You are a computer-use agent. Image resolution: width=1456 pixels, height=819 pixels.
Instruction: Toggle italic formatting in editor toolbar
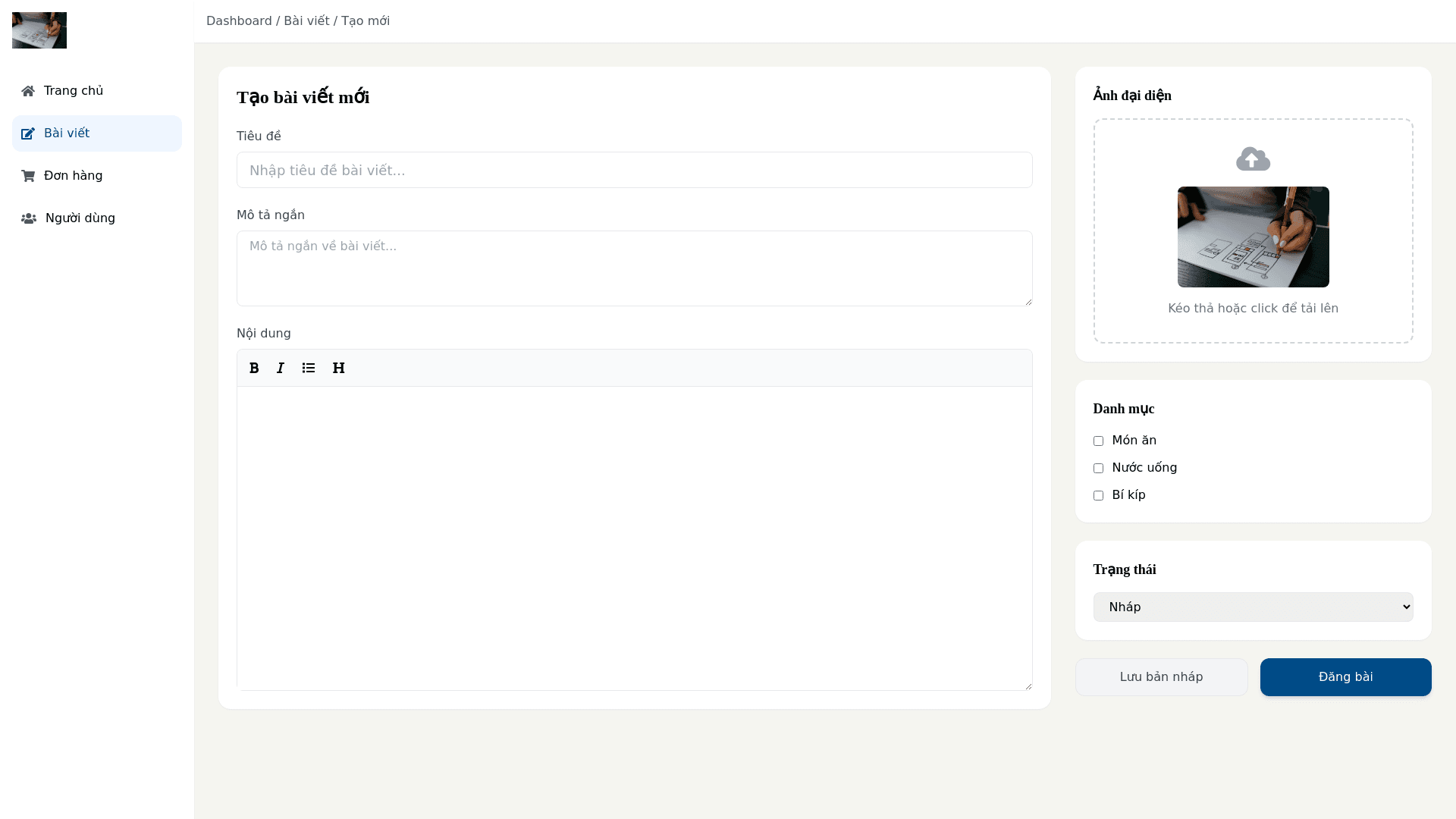(281, 368)
